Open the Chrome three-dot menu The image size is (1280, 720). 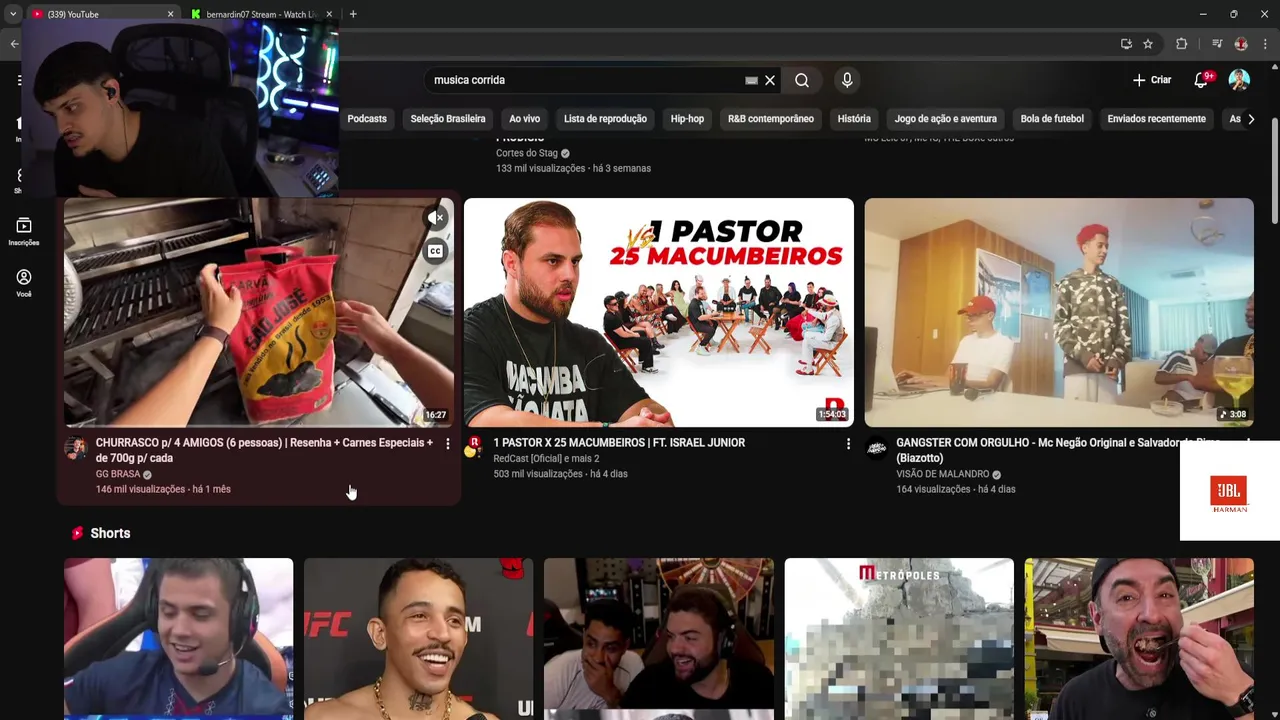click(x=1265, y=44)
